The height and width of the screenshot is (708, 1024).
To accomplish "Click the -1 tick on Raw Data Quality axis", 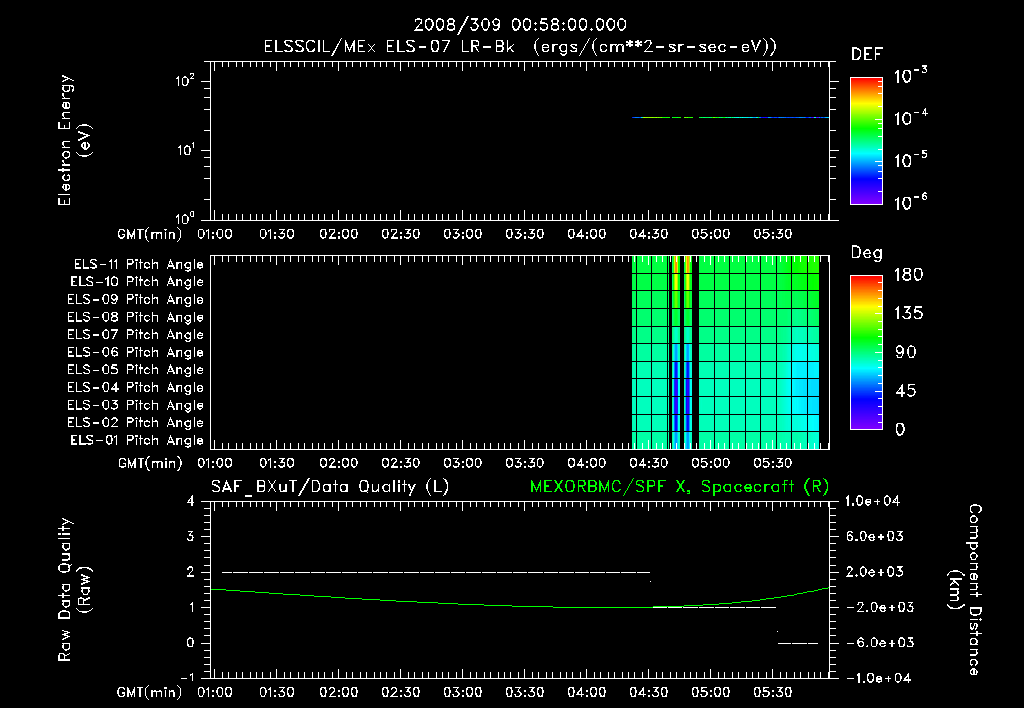I will 187,677.
